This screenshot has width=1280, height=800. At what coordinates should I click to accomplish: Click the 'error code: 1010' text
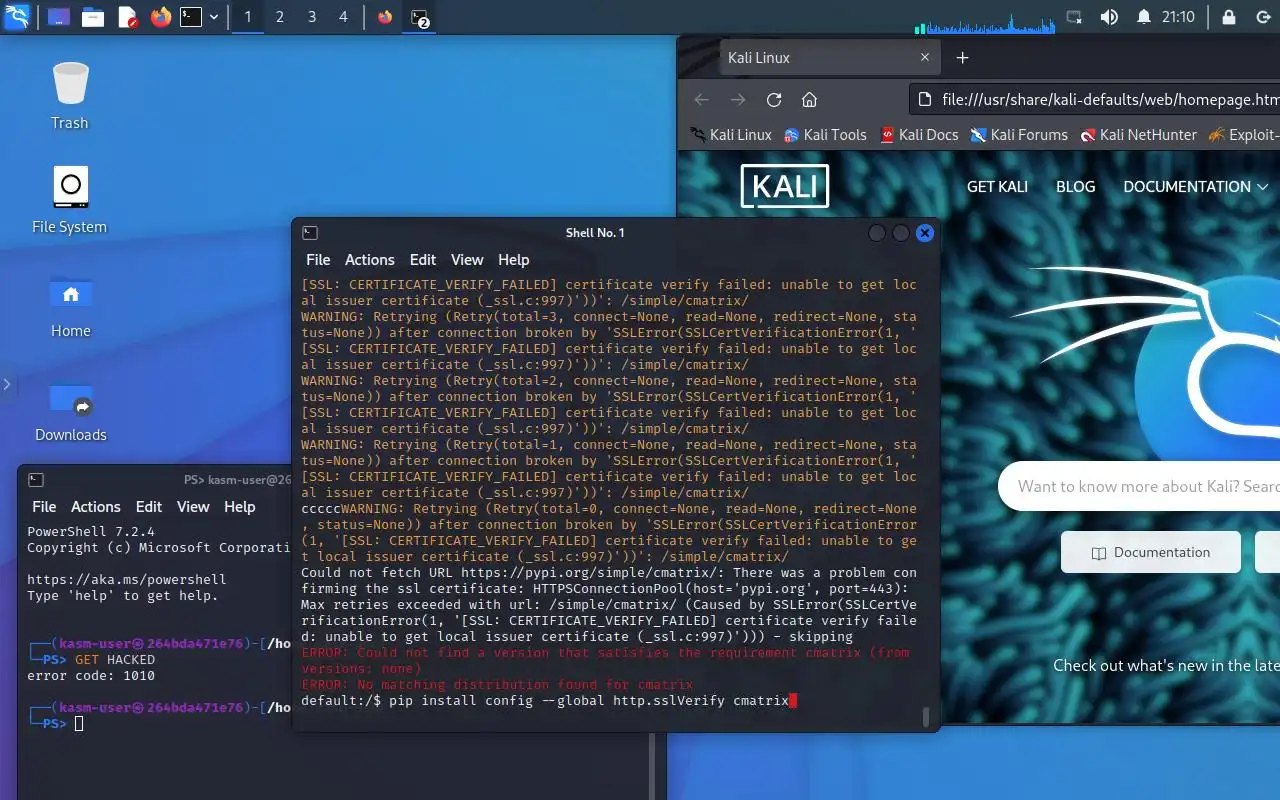[91, 676]
